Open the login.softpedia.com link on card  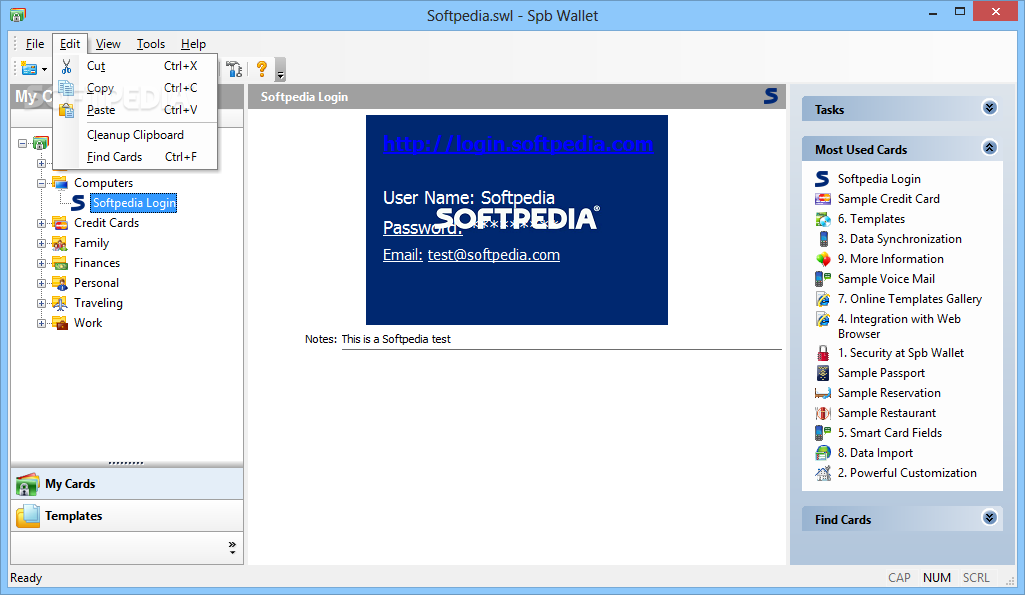[x=518, y=144]
